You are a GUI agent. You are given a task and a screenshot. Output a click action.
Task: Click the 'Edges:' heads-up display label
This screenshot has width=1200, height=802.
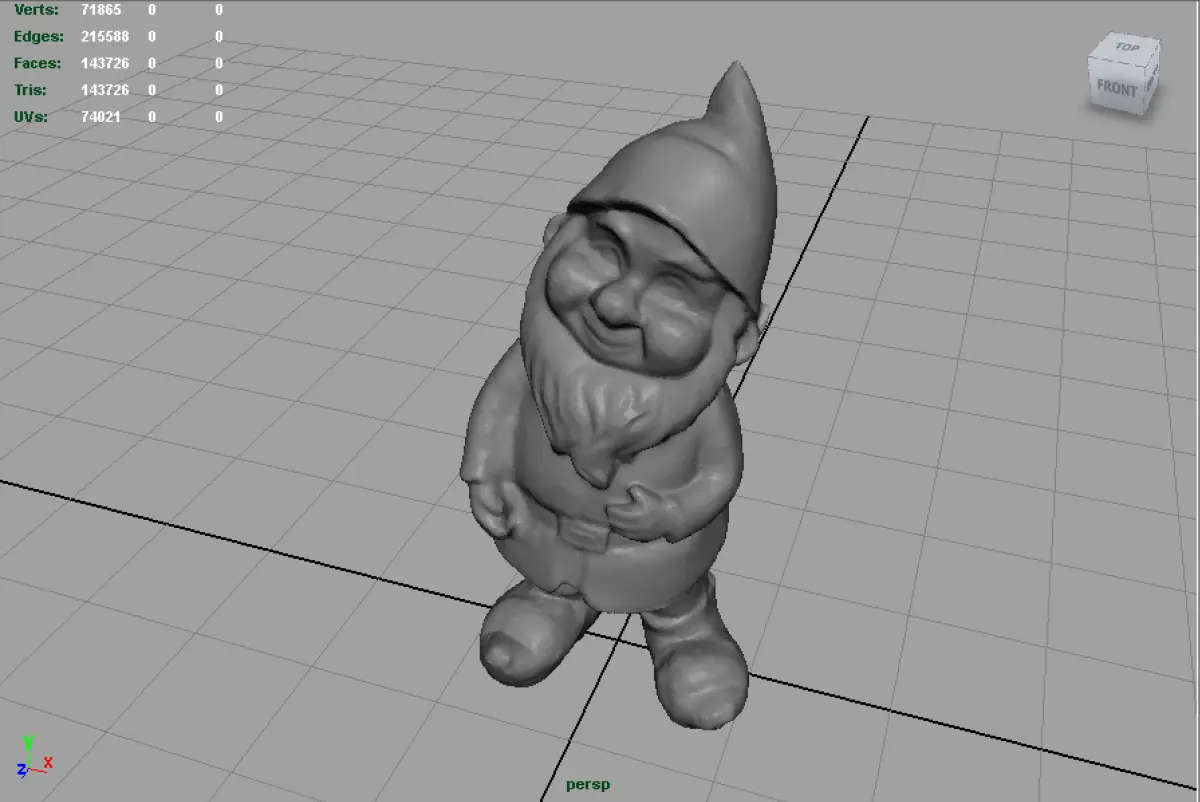coord(38,37)
